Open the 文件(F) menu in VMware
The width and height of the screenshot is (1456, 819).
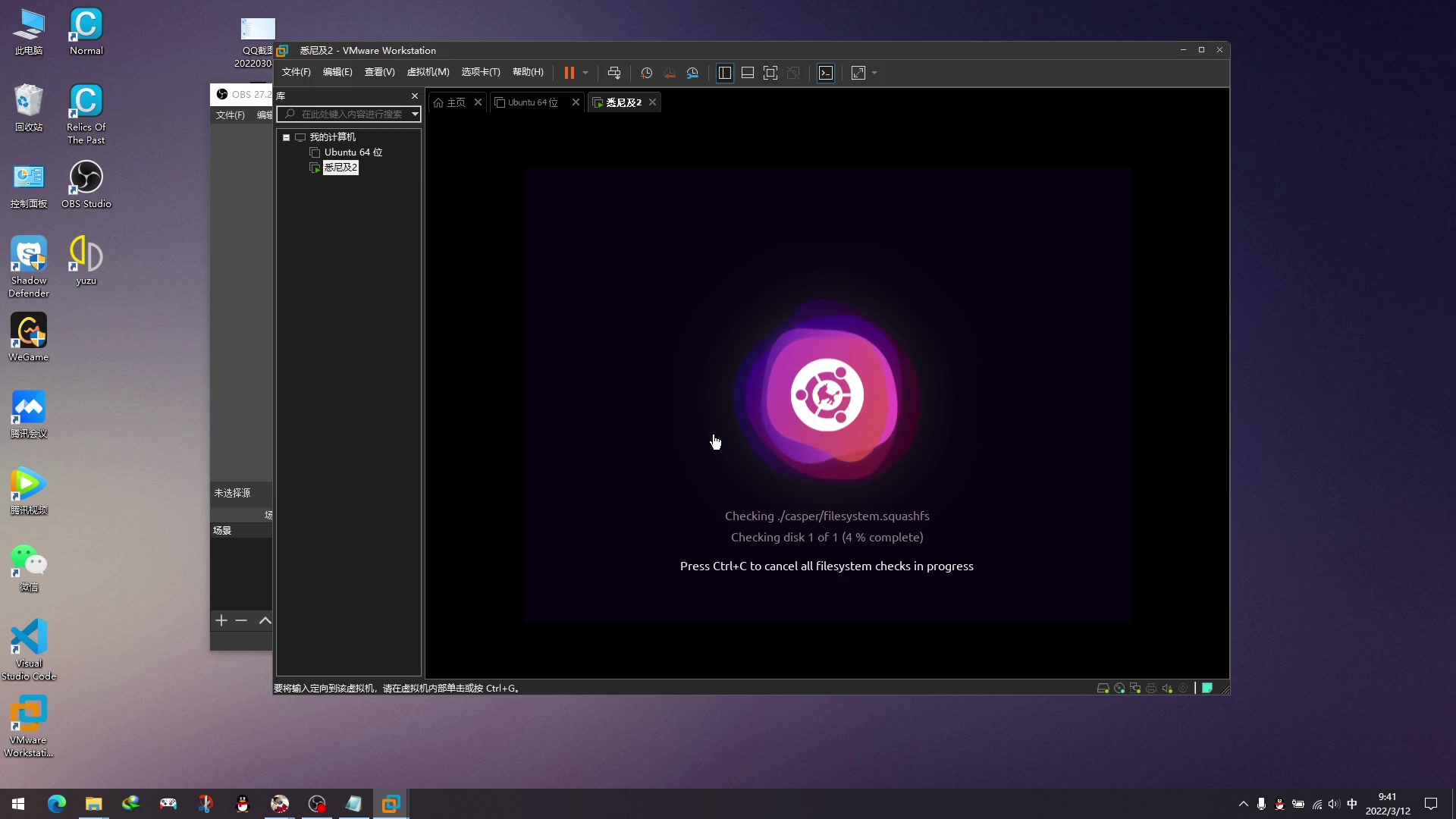click(296, 72)
